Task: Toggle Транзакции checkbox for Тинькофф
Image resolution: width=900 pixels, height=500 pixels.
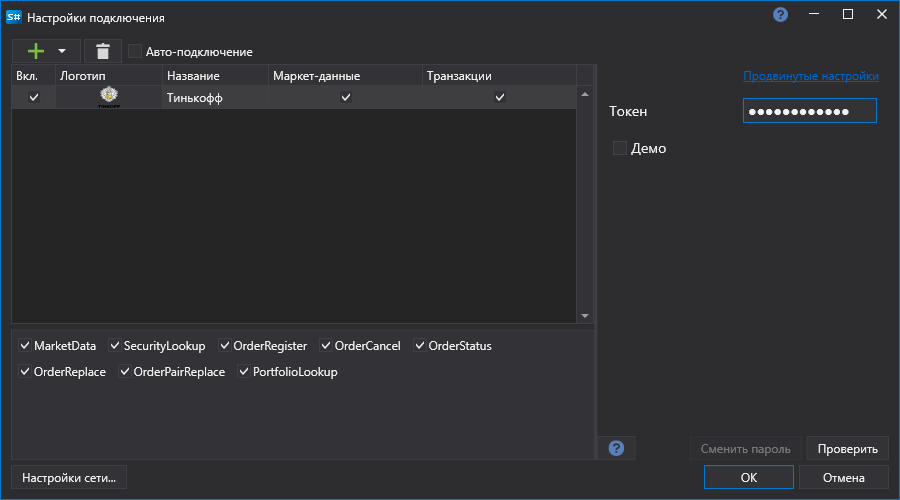Action: [x=499, y=97]
